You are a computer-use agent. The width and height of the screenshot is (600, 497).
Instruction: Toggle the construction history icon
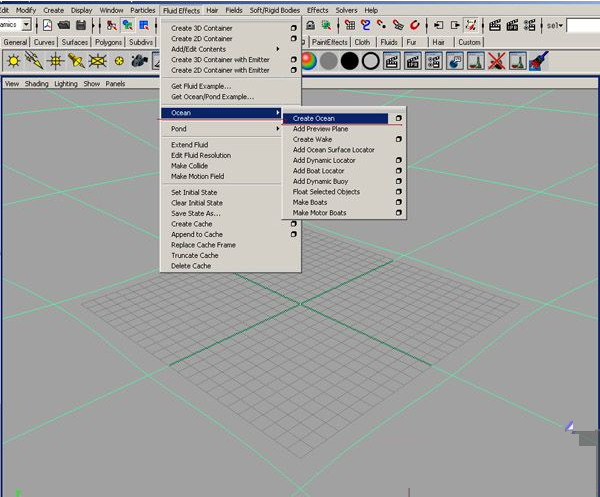tap(471, 25)
